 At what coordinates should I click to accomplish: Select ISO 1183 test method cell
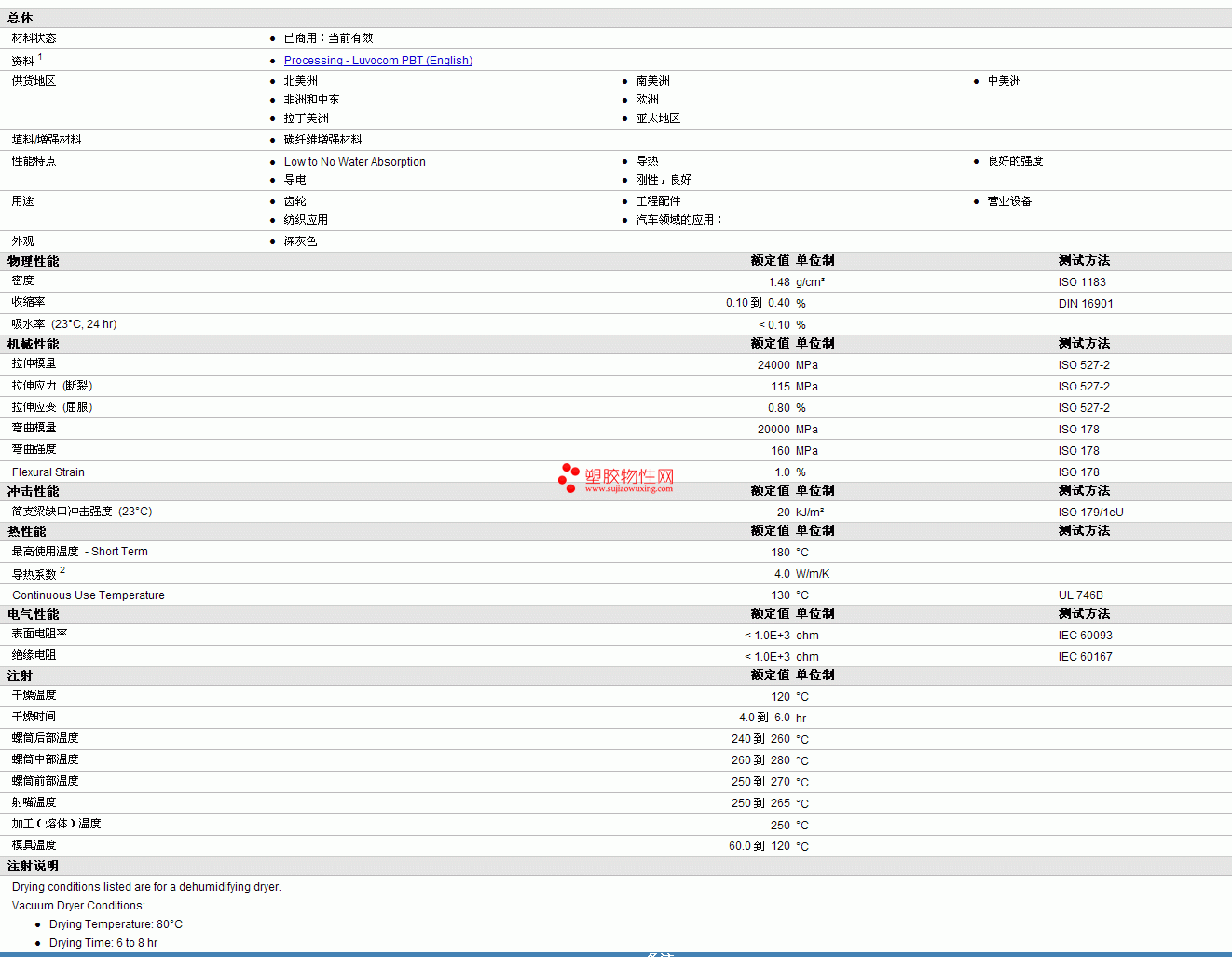click(1082, 282)
